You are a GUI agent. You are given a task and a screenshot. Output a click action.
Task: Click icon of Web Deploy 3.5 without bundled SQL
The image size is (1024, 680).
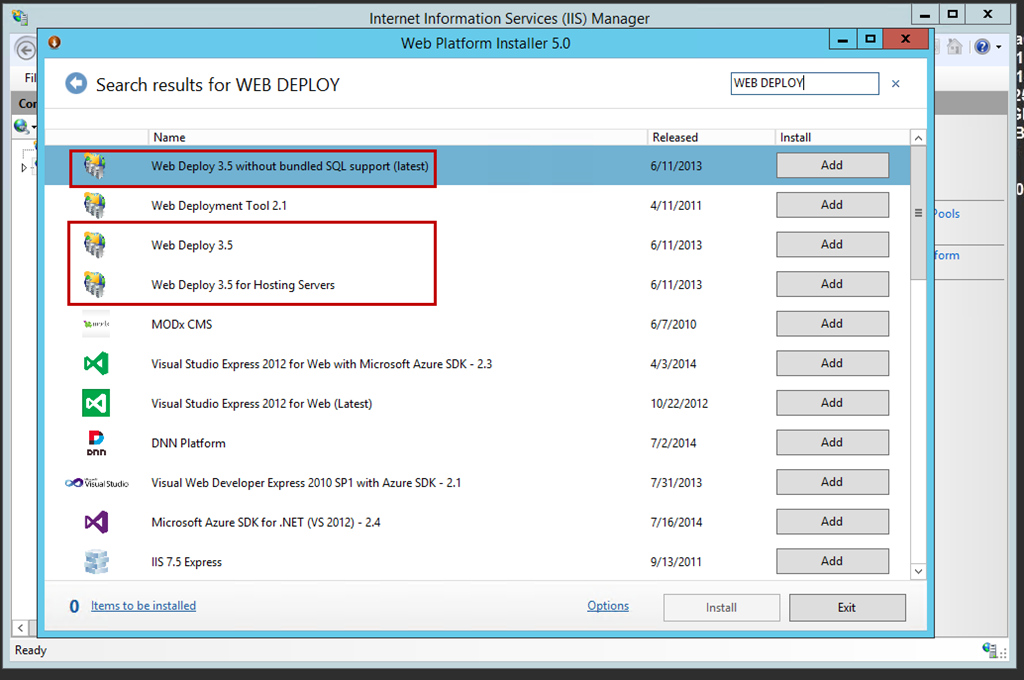[95, 166]
